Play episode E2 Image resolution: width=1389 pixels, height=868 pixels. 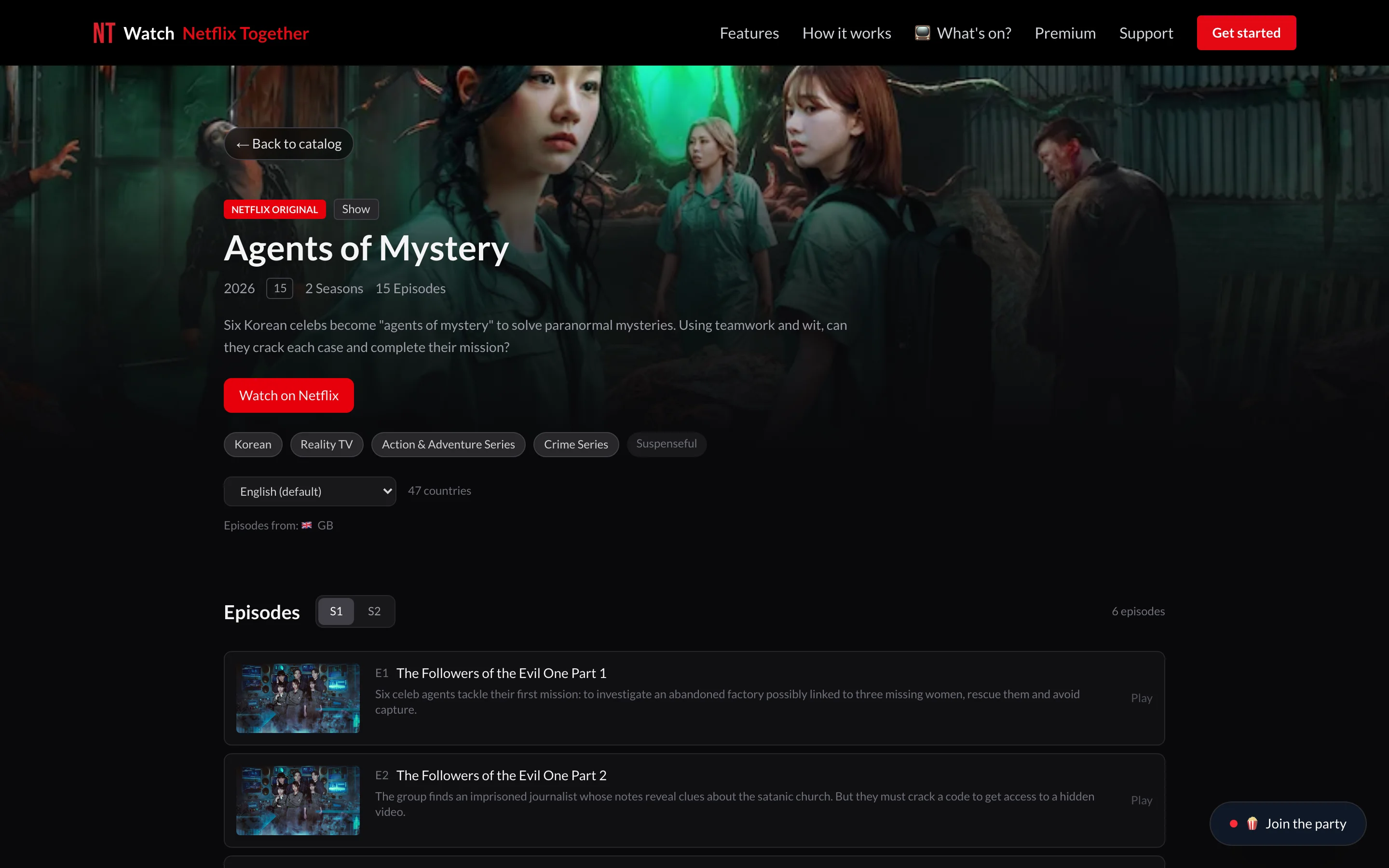point(1141,800)
